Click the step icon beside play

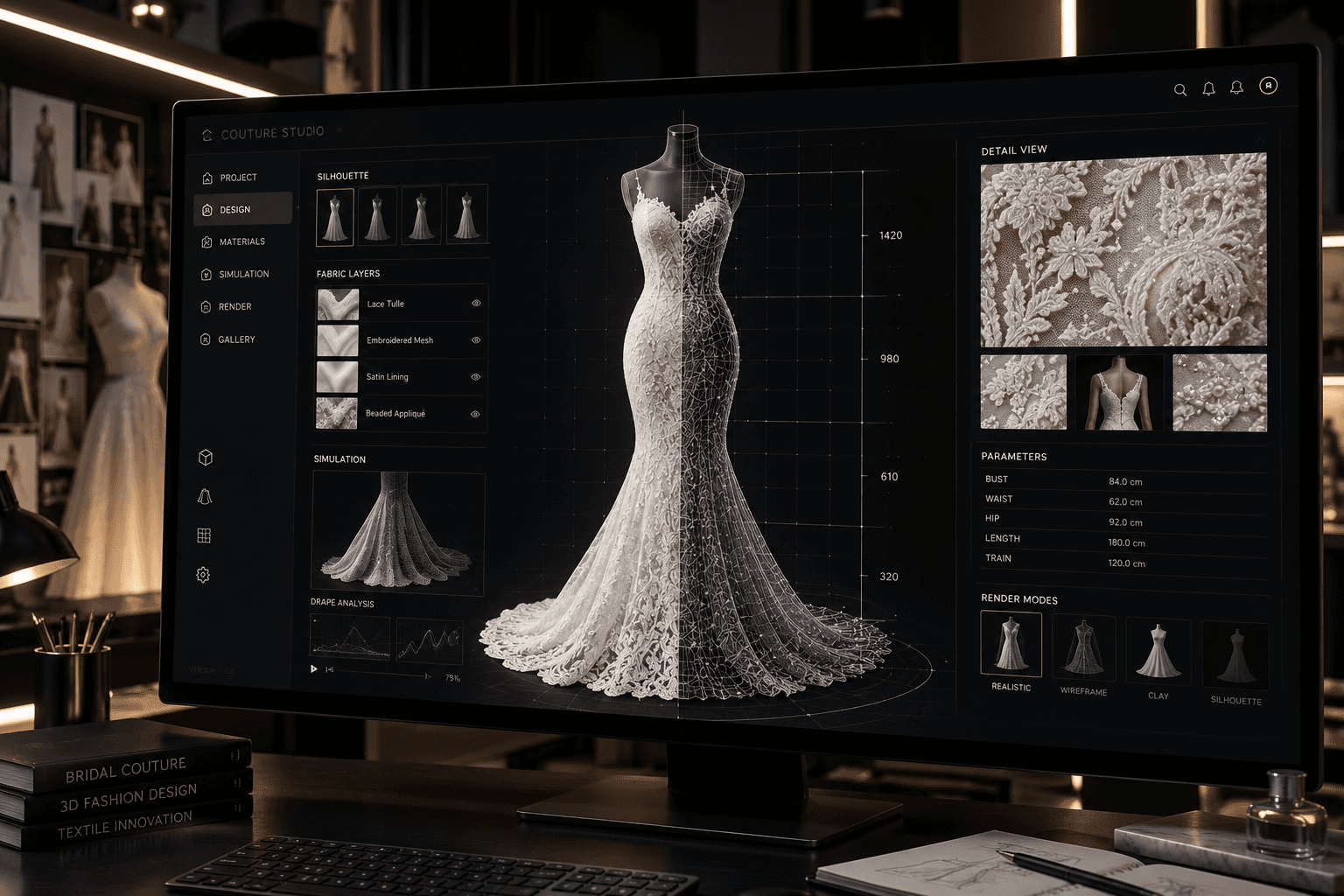(329, 669)
